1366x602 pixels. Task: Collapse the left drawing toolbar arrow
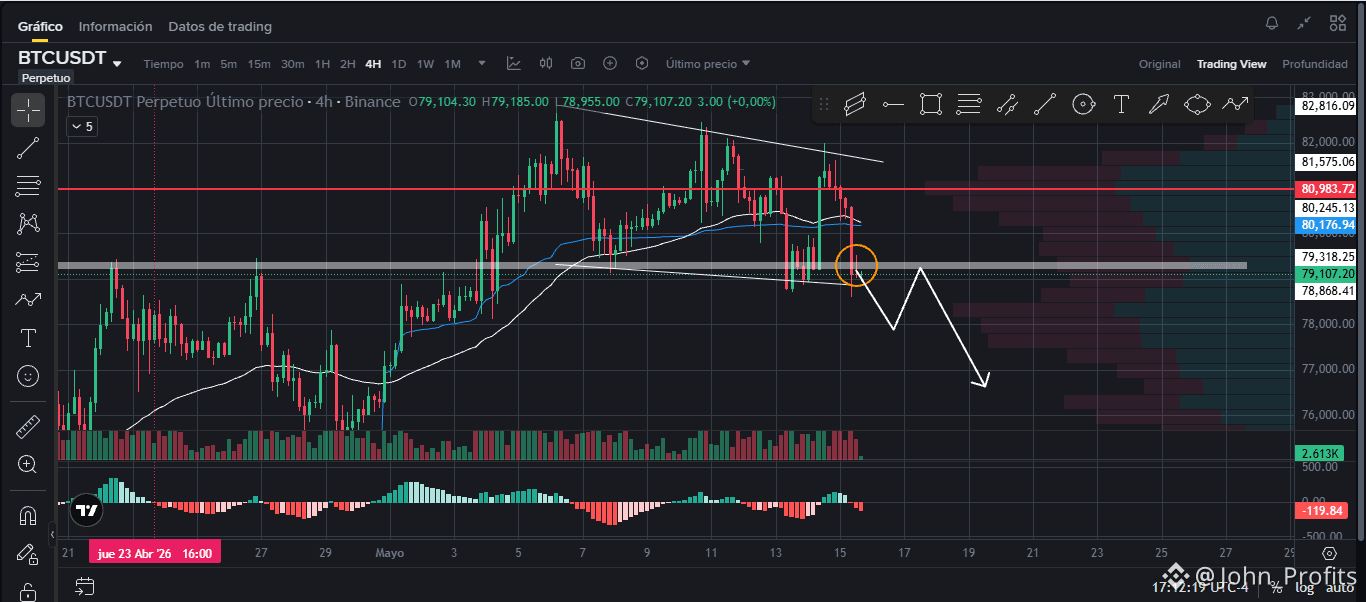(x=52, y=537)
